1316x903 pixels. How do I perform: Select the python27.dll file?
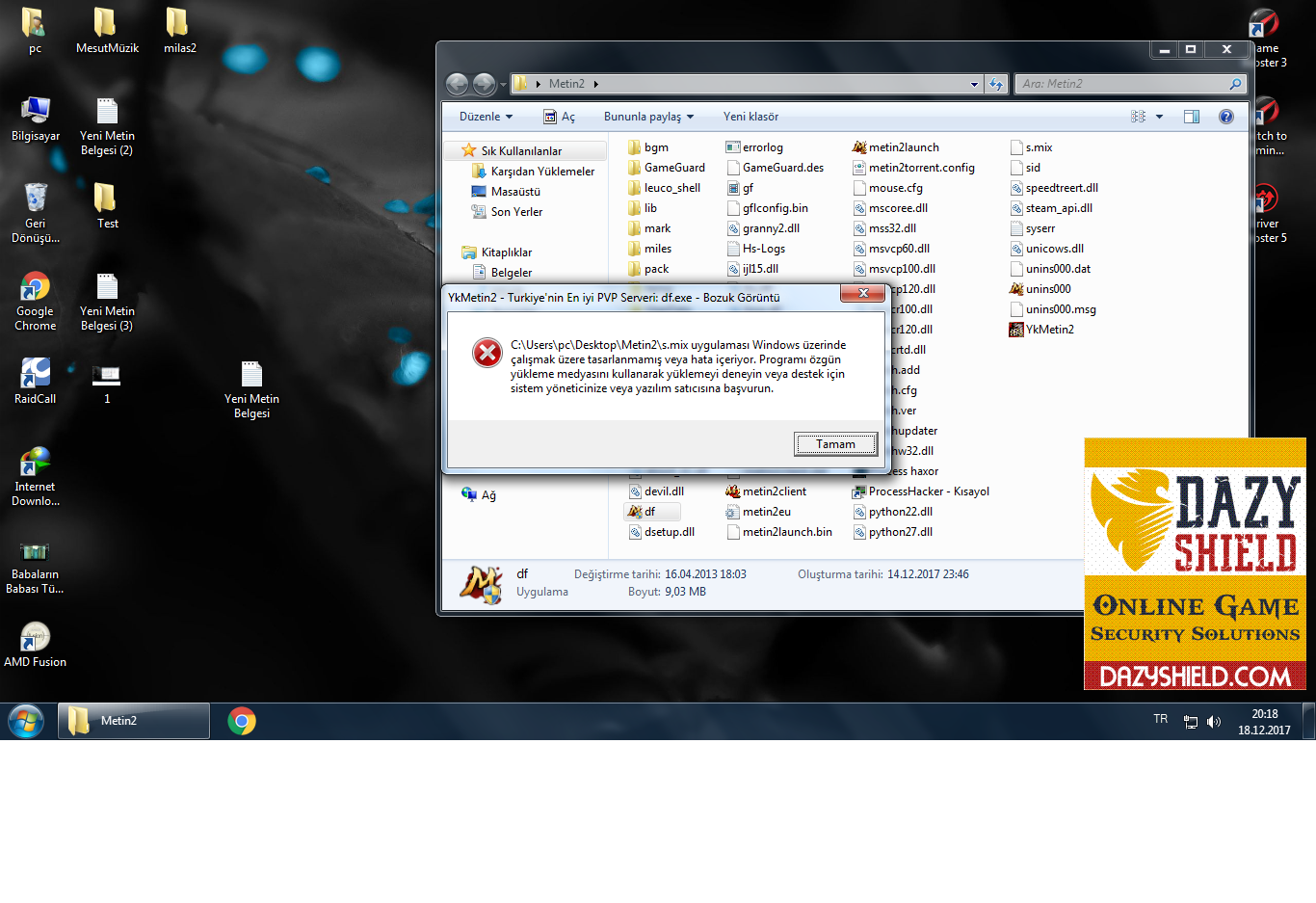(x=892, y=532)
